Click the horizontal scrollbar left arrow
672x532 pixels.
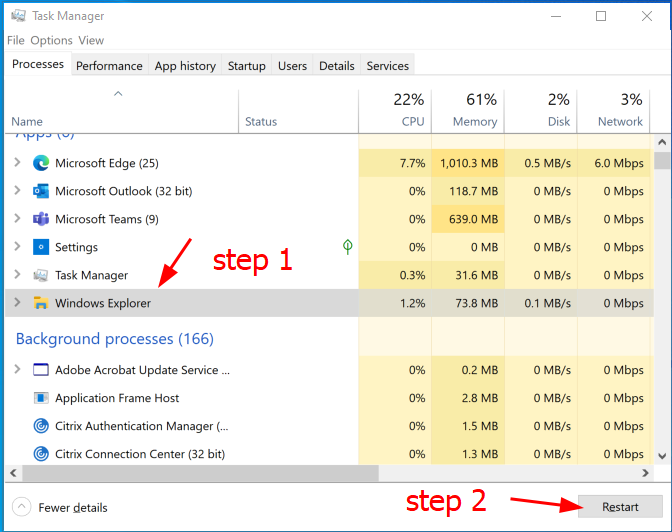(13, 473)
